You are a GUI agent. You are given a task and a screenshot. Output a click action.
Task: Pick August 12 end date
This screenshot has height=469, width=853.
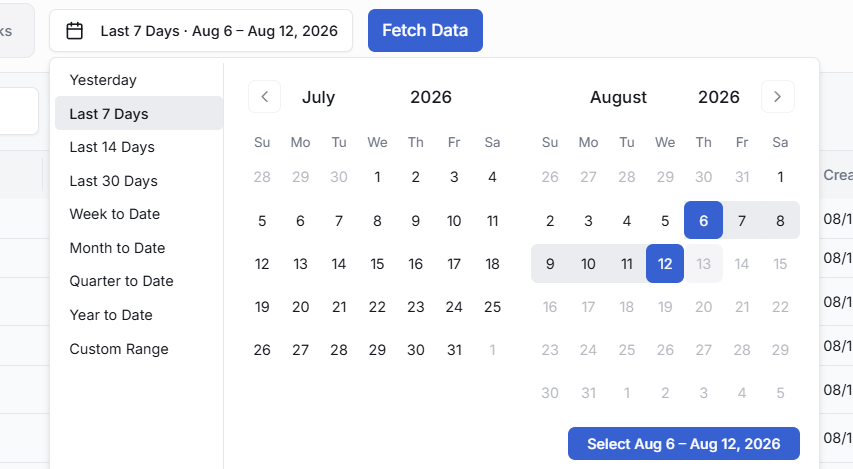(x=665, y=264)
